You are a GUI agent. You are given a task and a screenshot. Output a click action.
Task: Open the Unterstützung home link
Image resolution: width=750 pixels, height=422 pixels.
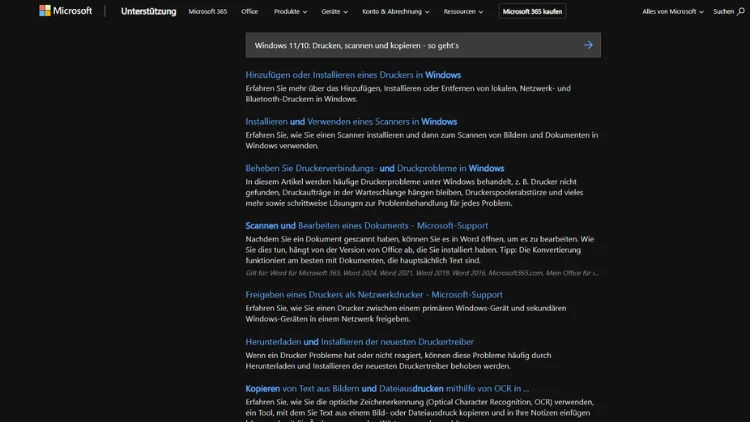[x=148, y=11]
